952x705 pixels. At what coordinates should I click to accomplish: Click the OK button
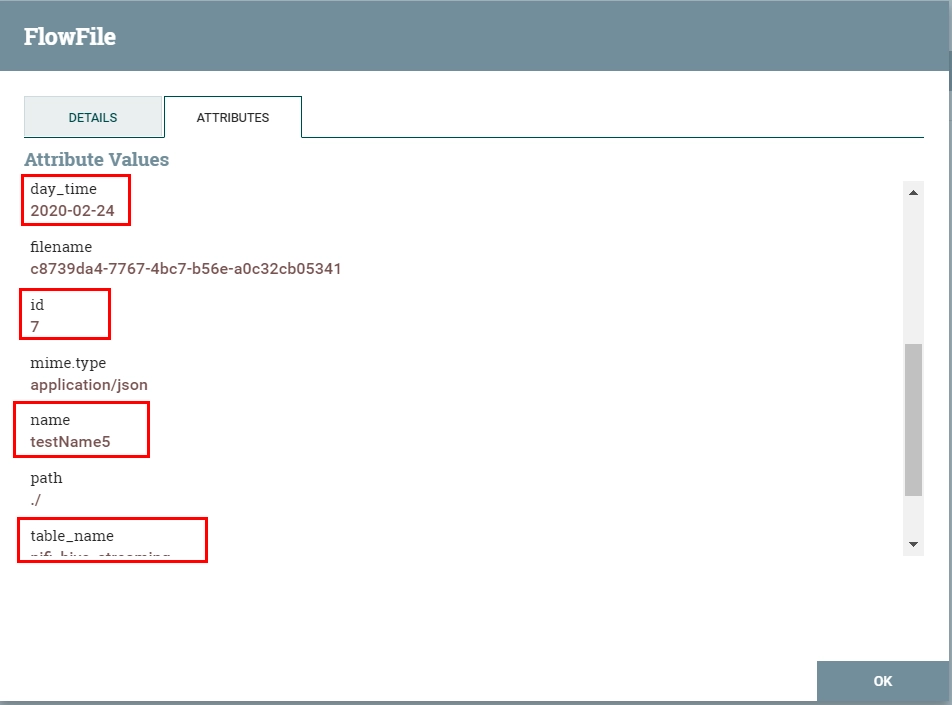(x=882, y=681)
